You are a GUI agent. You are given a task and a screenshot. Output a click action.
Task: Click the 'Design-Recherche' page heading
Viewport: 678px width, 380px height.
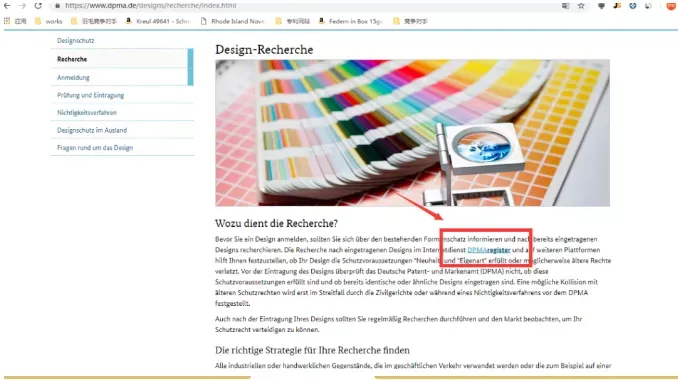point(264,50)
